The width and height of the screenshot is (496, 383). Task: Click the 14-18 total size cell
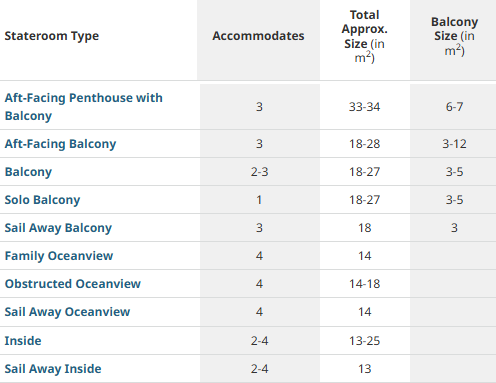pos(365,284)
